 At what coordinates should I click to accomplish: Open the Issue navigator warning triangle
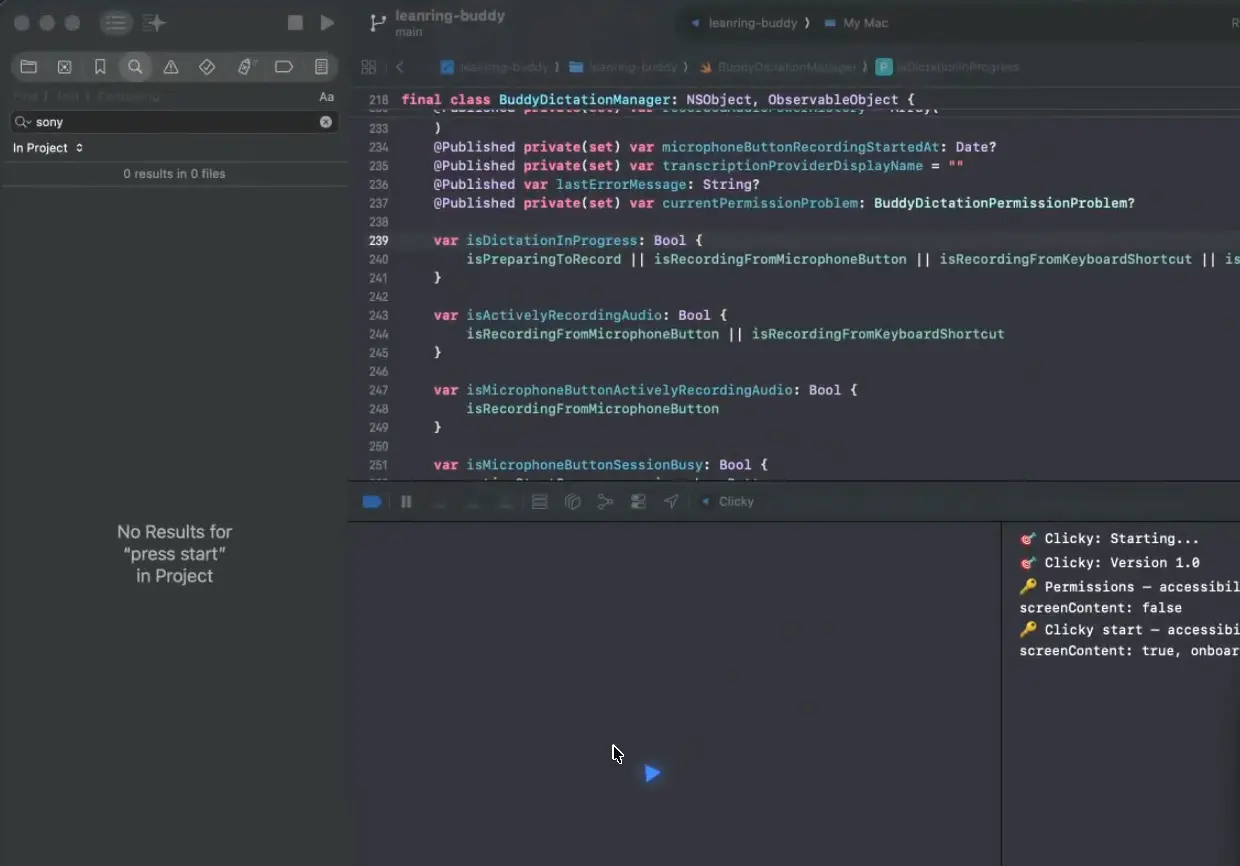(171, 66)
